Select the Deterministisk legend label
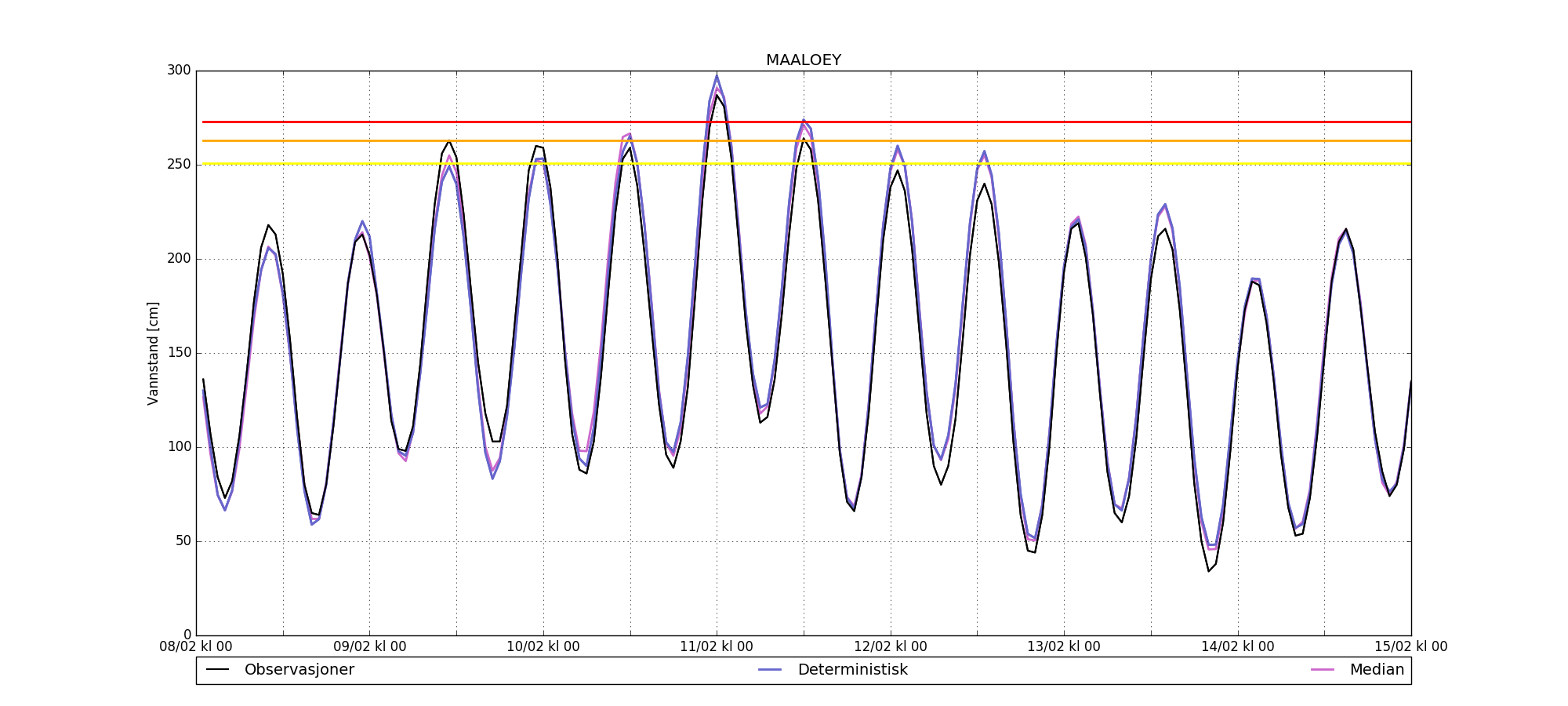This screenshot has width=1568, height=706. pos(852,670)
